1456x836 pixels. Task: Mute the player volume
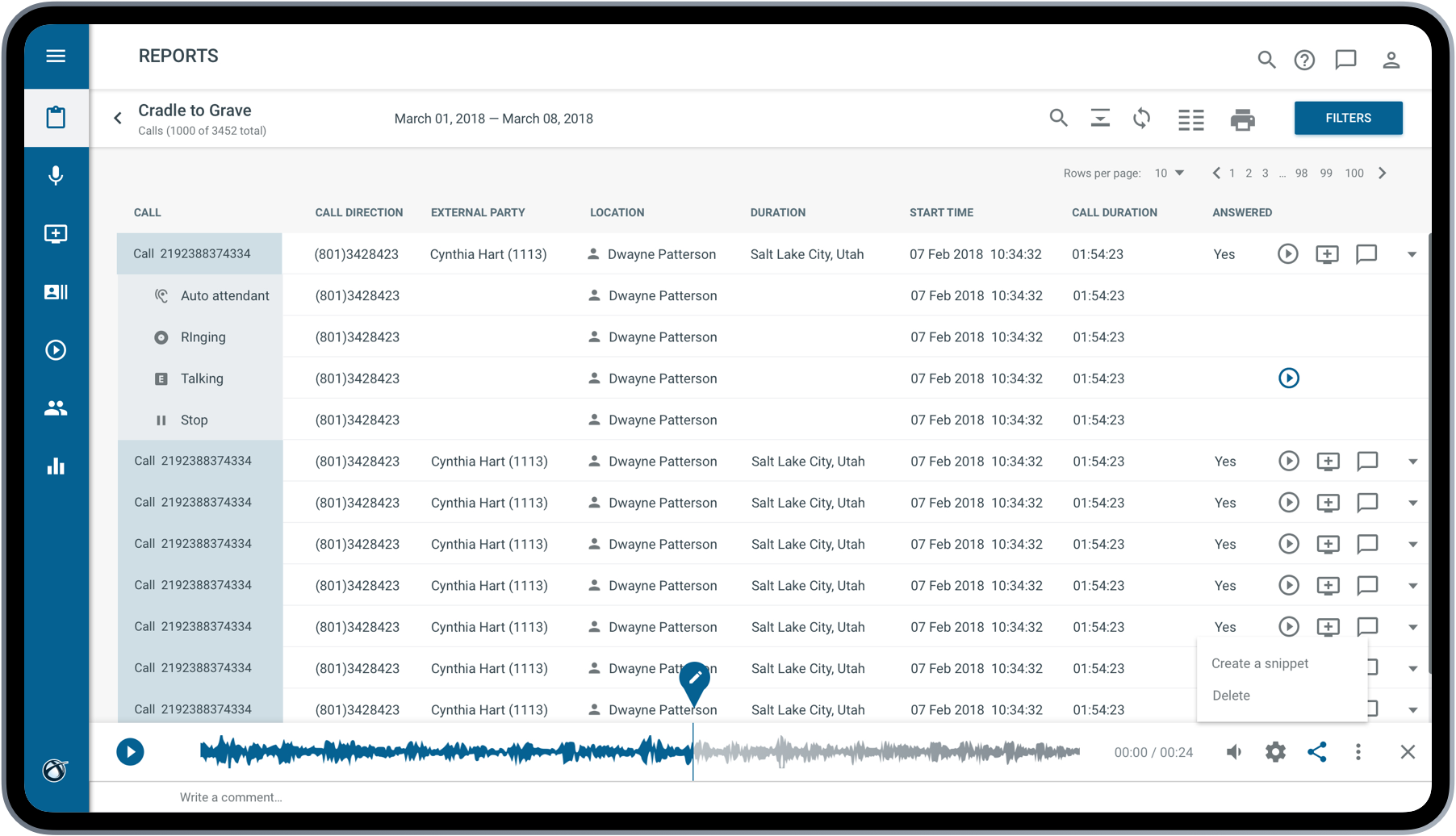click(1234, 752)
